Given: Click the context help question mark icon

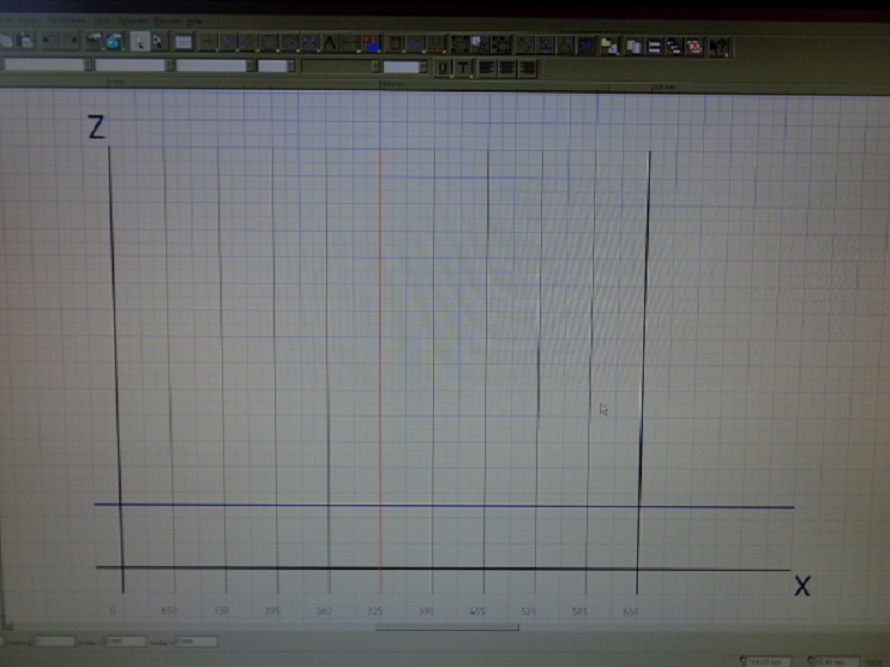Looking at the screenshot, I should (x=720, y=46).
